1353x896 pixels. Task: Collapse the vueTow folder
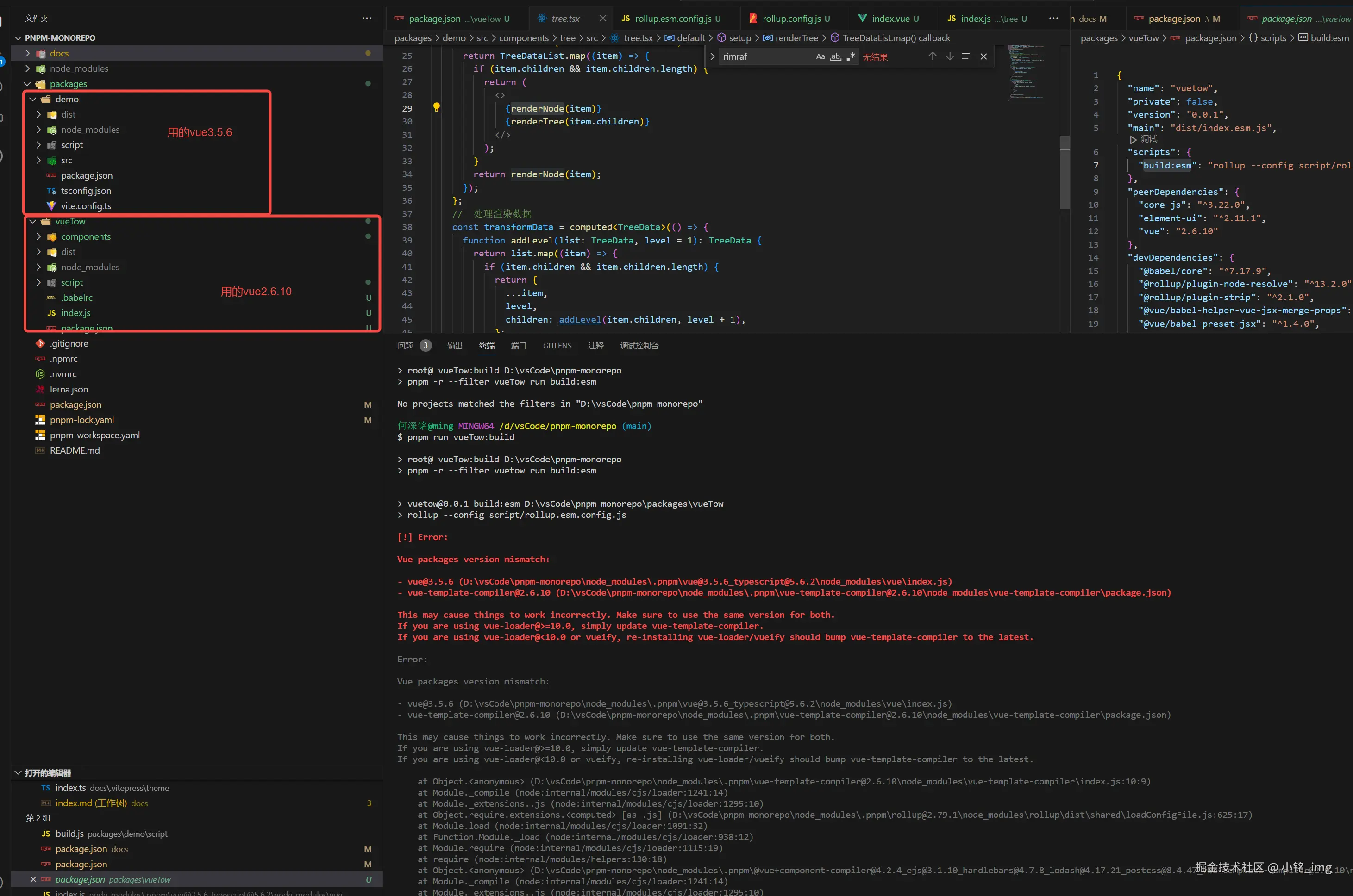tap(33, 222)
